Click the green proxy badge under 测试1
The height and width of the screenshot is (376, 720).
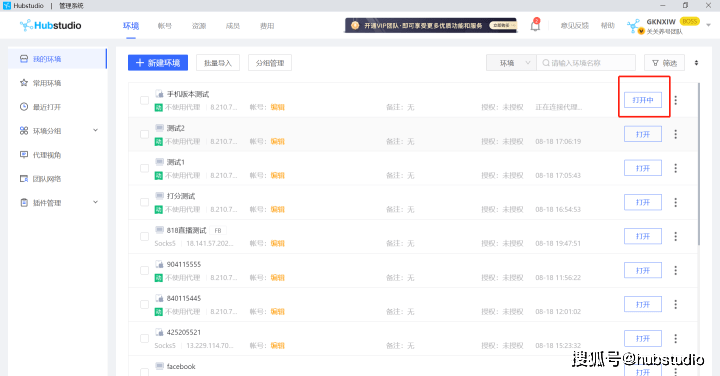[x=158, y=175]
